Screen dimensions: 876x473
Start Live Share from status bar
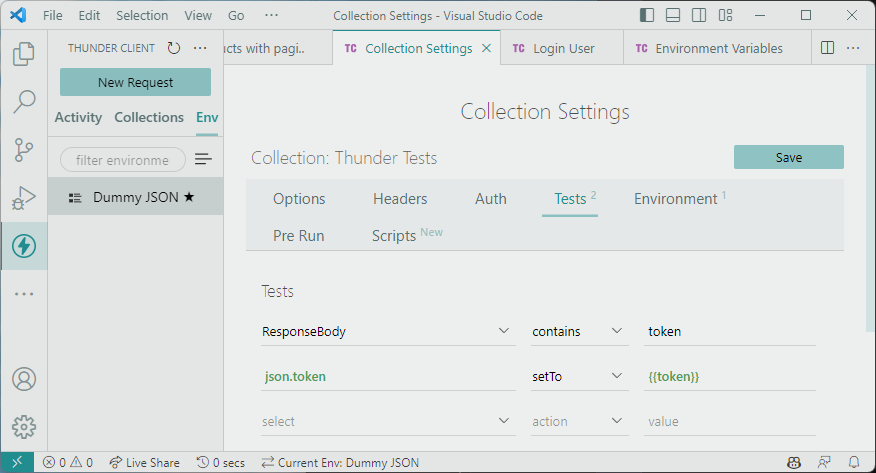(x=144, y=462)
